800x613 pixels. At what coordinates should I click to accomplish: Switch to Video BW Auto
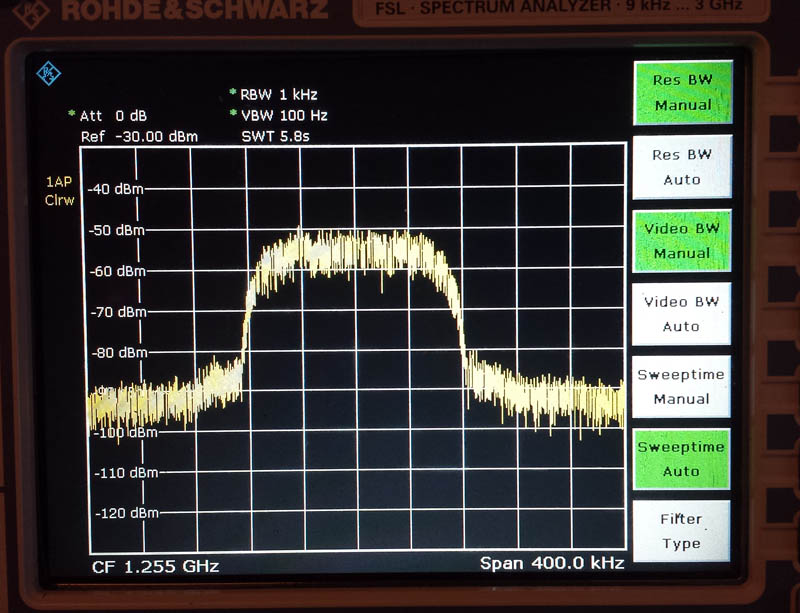coord(682,314)
